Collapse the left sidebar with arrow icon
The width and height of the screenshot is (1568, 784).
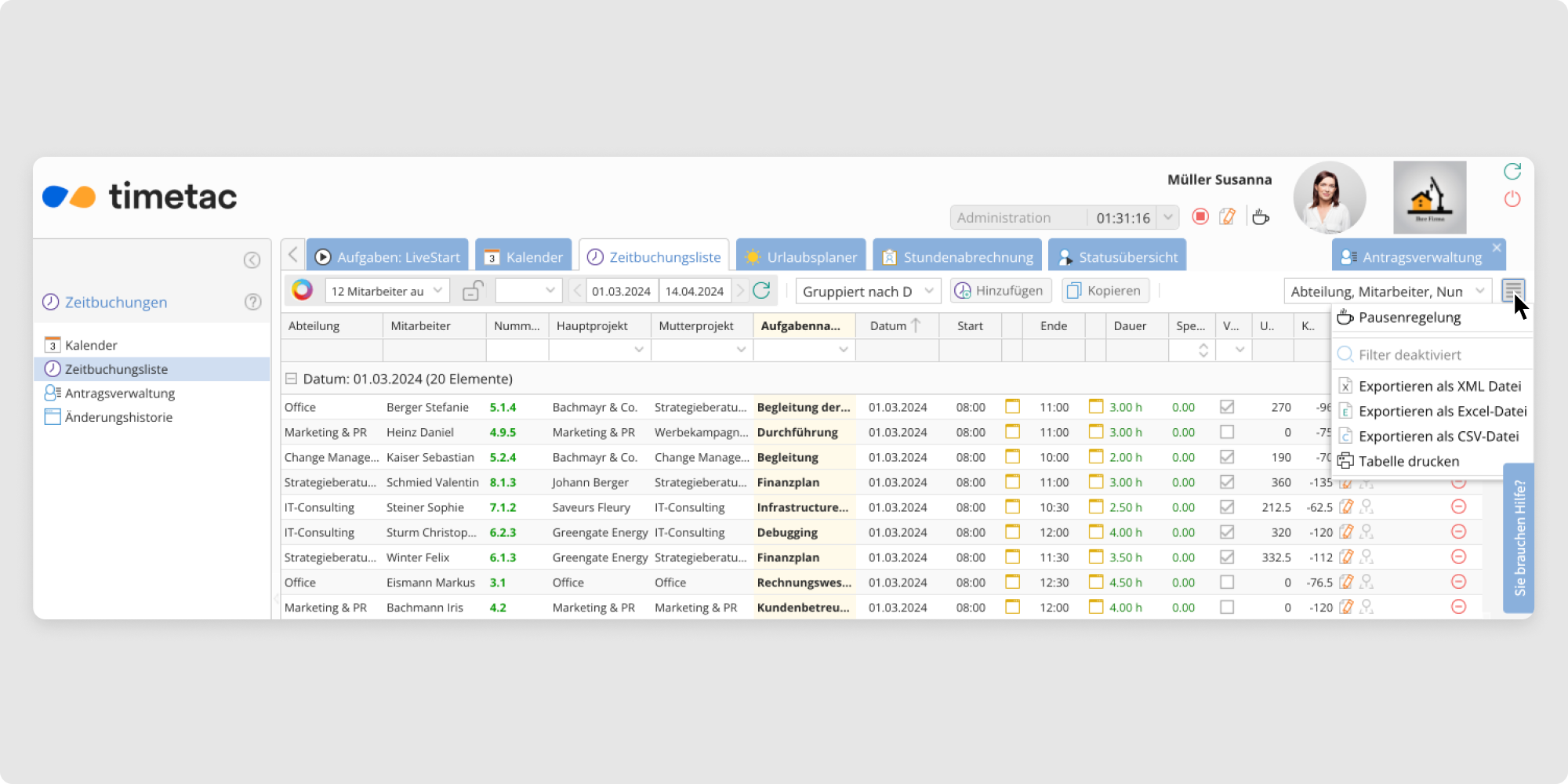tap(252, 260)
